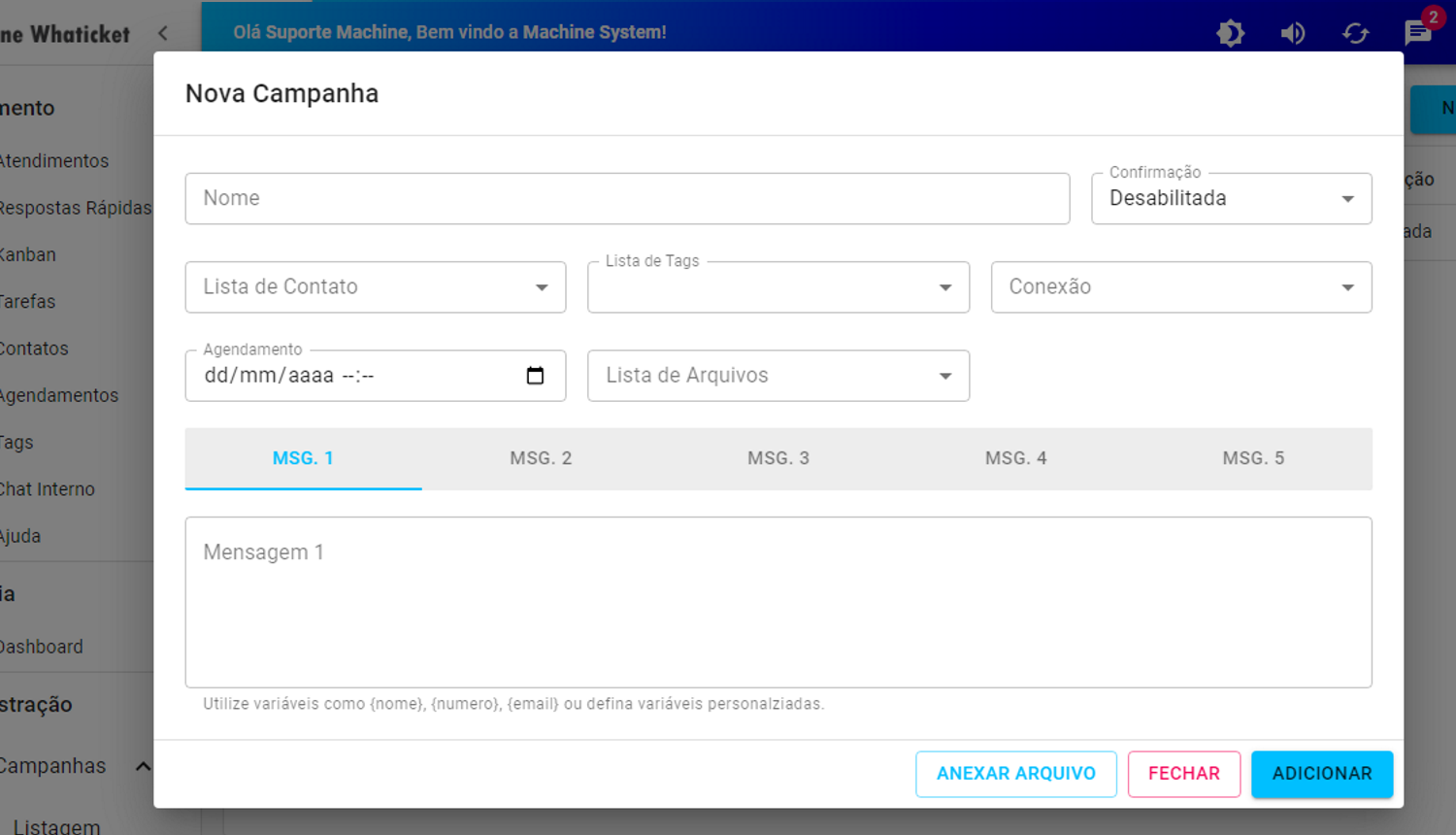The width and height of the screenshot is (1456, 835).
Task: Collapse sidebar with the chevron arrow
Action: tap(163, 33)
